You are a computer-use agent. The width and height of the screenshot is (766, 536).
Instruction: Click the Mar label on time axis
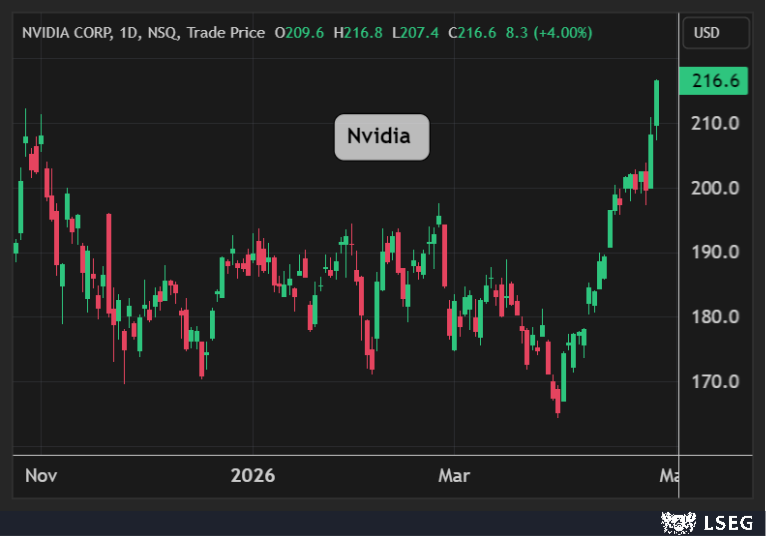tap(454, 475)
